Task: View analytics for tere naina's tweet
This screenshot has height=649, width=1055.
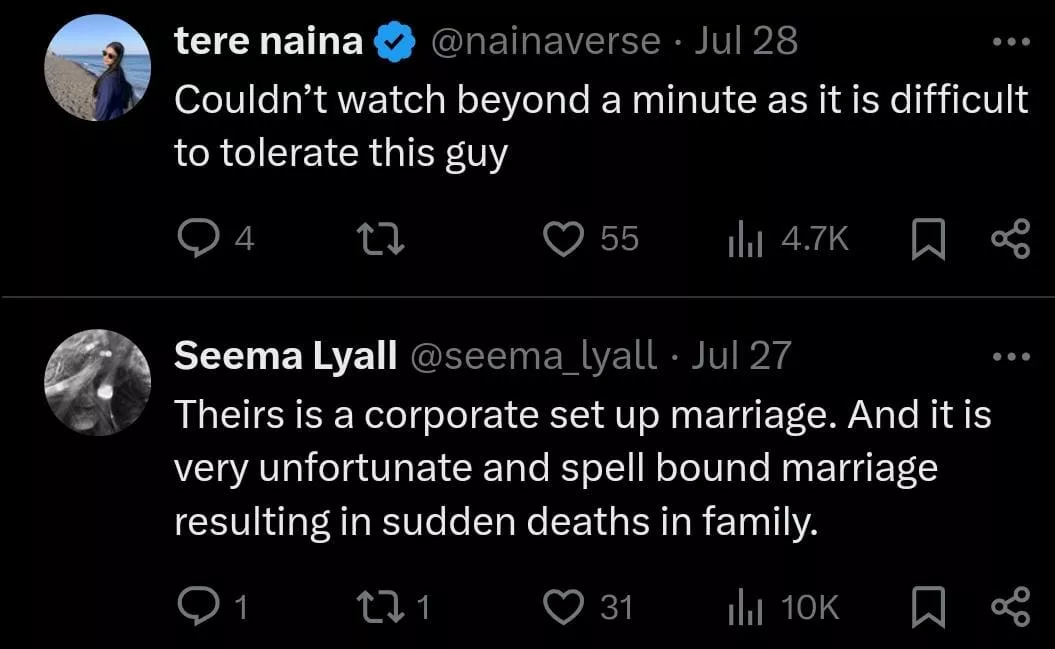Action: (x=745, y=239)
